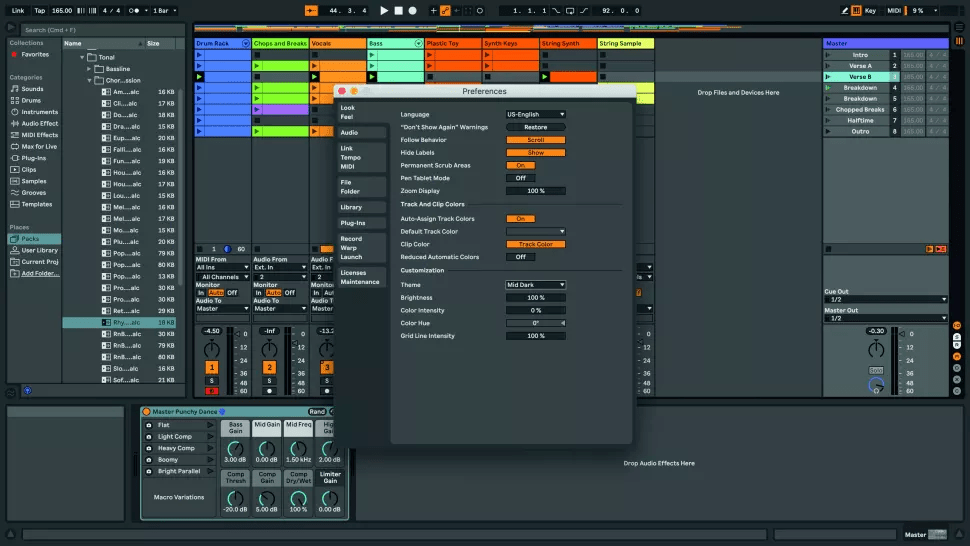Enable Pen Tablet Mode toggle
This screenshot has height=546, width=970.
(520, 178)
